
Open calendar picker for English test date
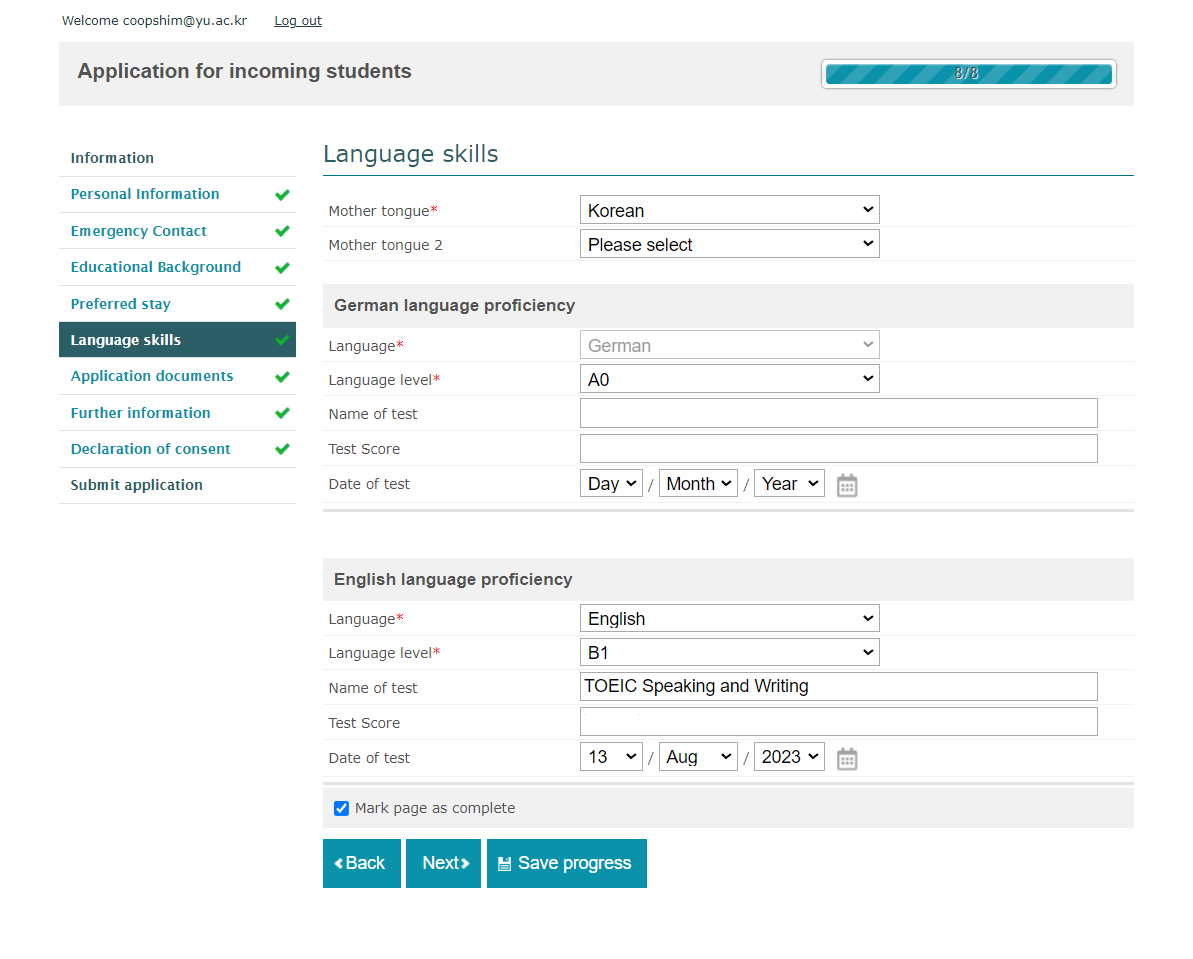(847, 758)
